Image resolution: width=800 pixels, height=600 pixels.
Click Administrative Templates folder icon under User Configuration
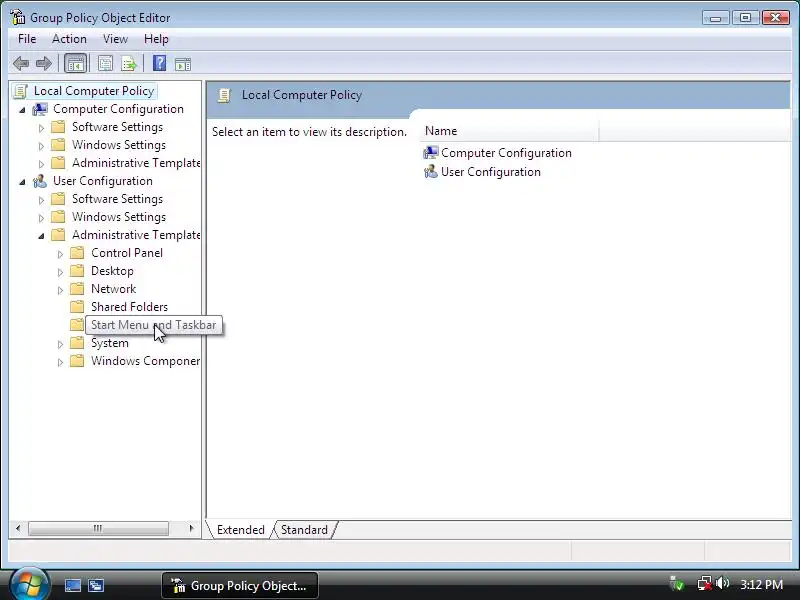pos(59,235)
